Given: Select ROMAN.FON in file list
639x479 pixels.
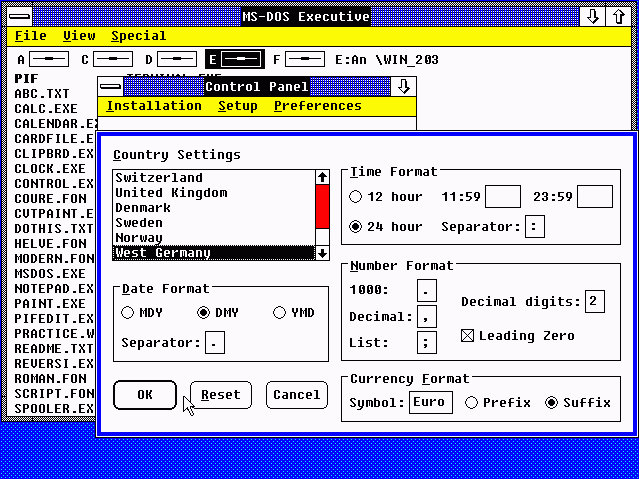Looking at the screenshot, I should pyautogui.click(x=51, y=379).
